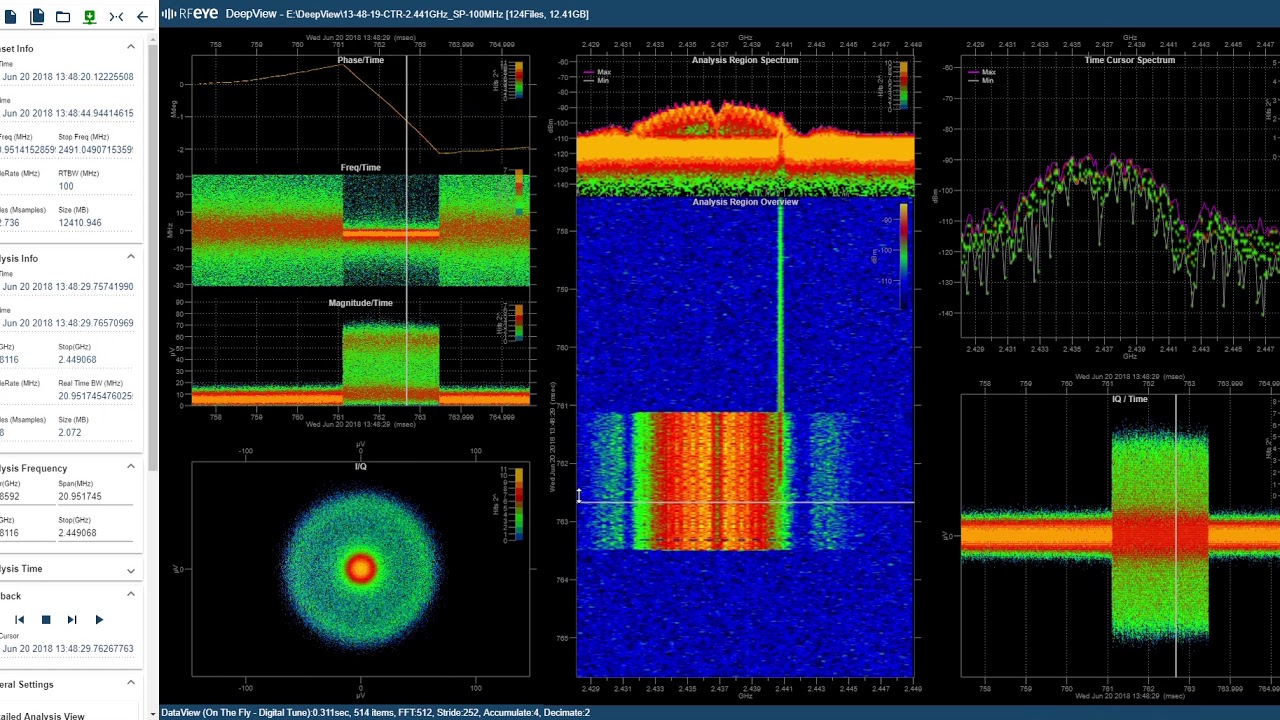Click the Span(MHz) field showing 20.951745
The width and height of the screenshot is (1280, 720).
pyautogui.click(x=95, y=497)
